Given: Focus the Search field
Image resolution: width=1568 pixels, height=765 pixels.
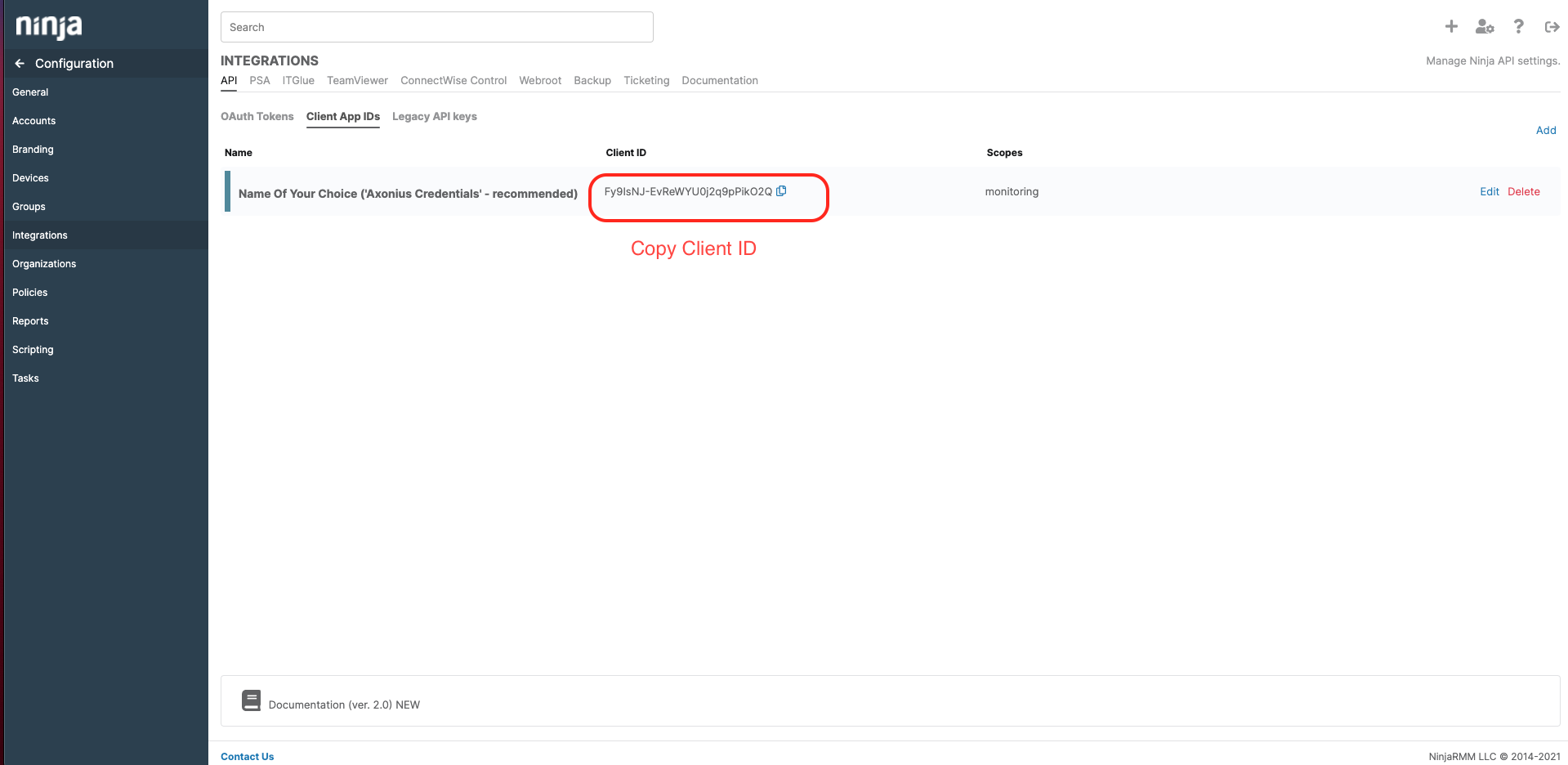Looking at the screenshot, I should pos(437,27).
